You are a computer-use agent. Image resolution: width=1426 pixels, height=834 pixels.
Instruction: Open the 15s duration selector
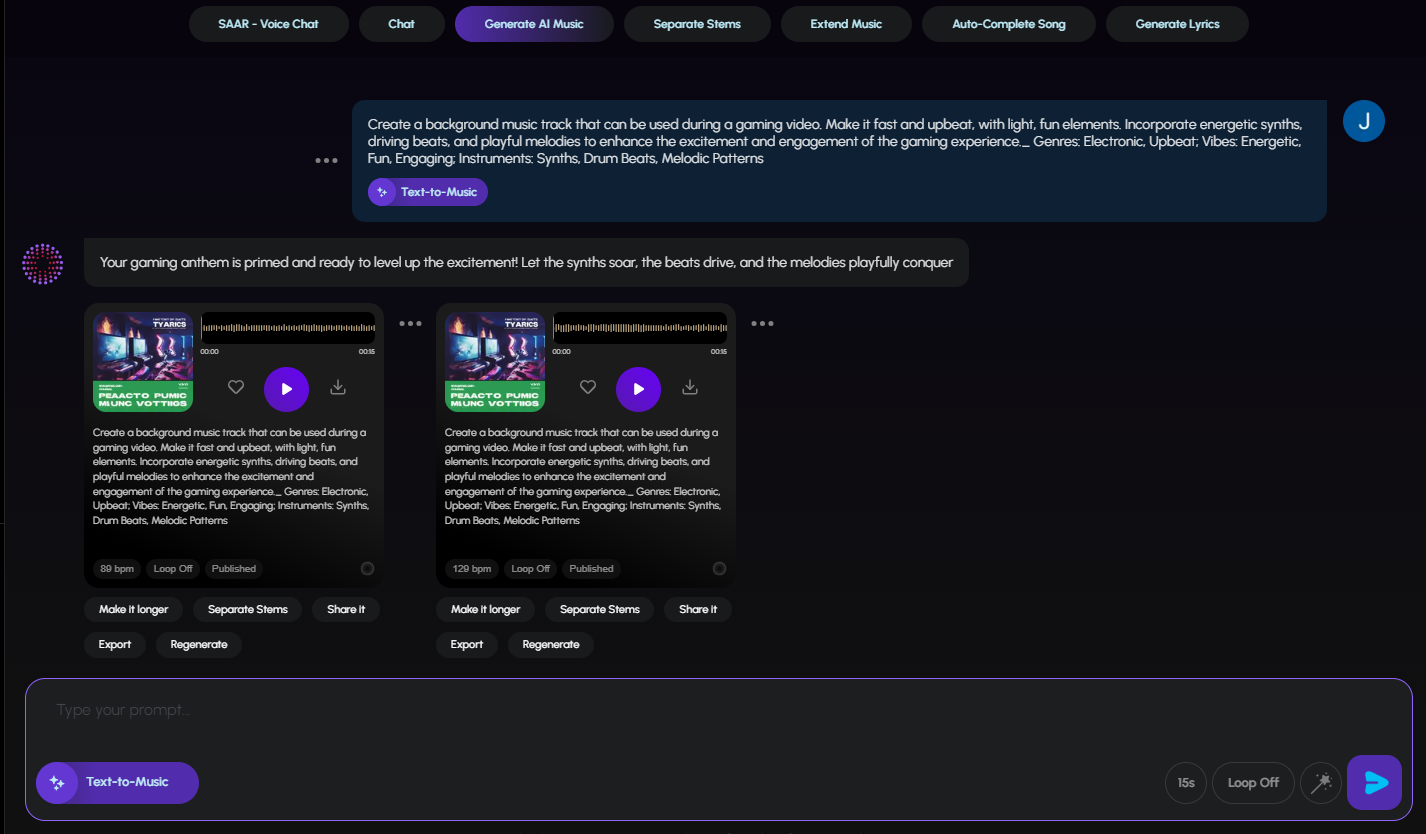[x=1186, y=783]
